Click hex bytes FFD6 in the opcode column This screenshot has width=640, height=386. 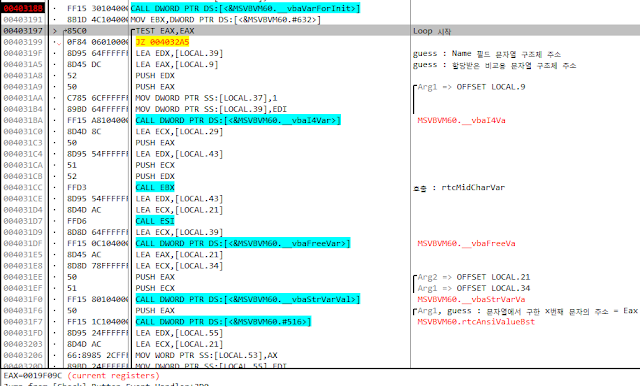point(77,221)
